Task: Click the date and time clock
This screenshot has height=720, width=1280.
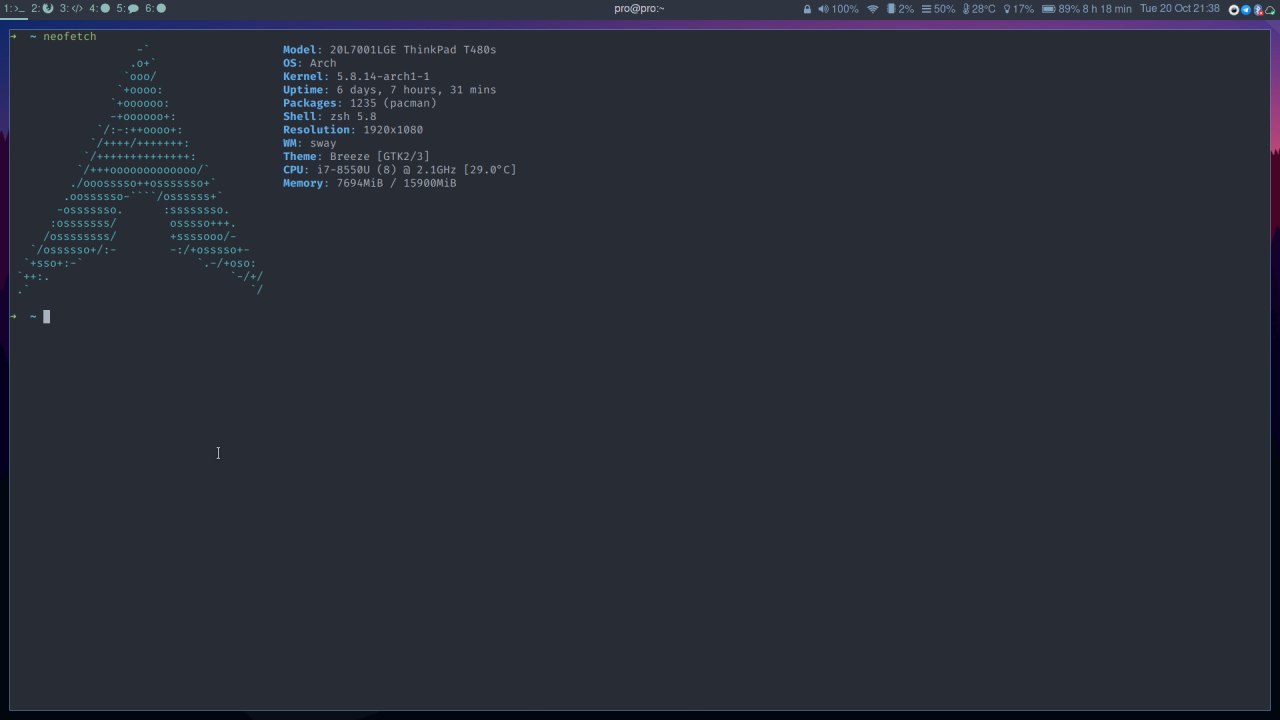Action: coord(1180,9)
